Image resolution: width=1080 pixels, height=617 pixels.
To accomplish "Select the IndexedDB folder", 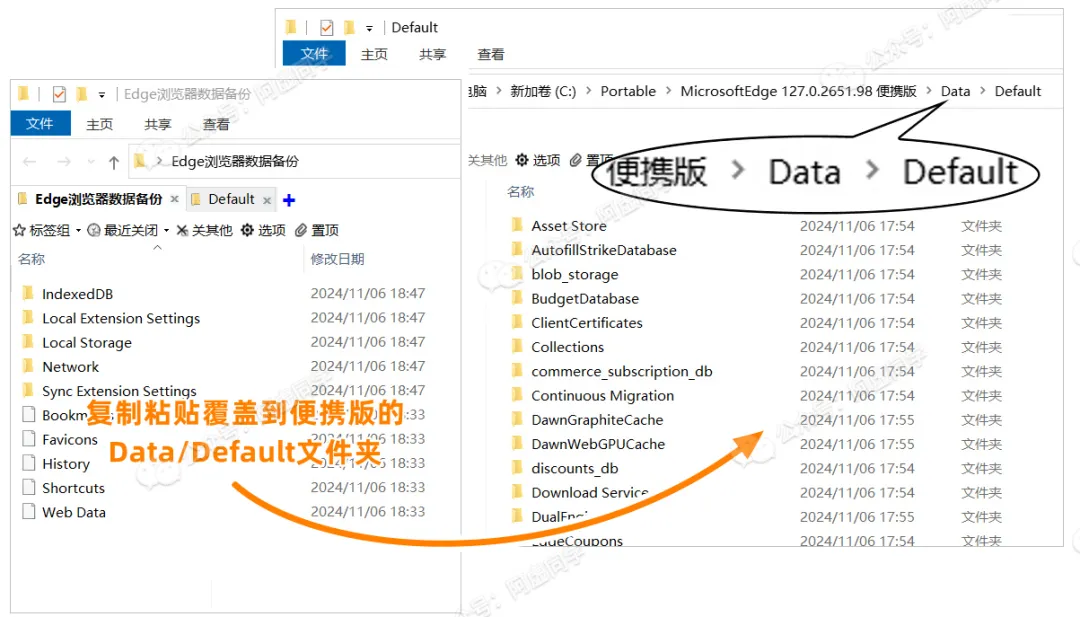I will click(x=77, y=294).
